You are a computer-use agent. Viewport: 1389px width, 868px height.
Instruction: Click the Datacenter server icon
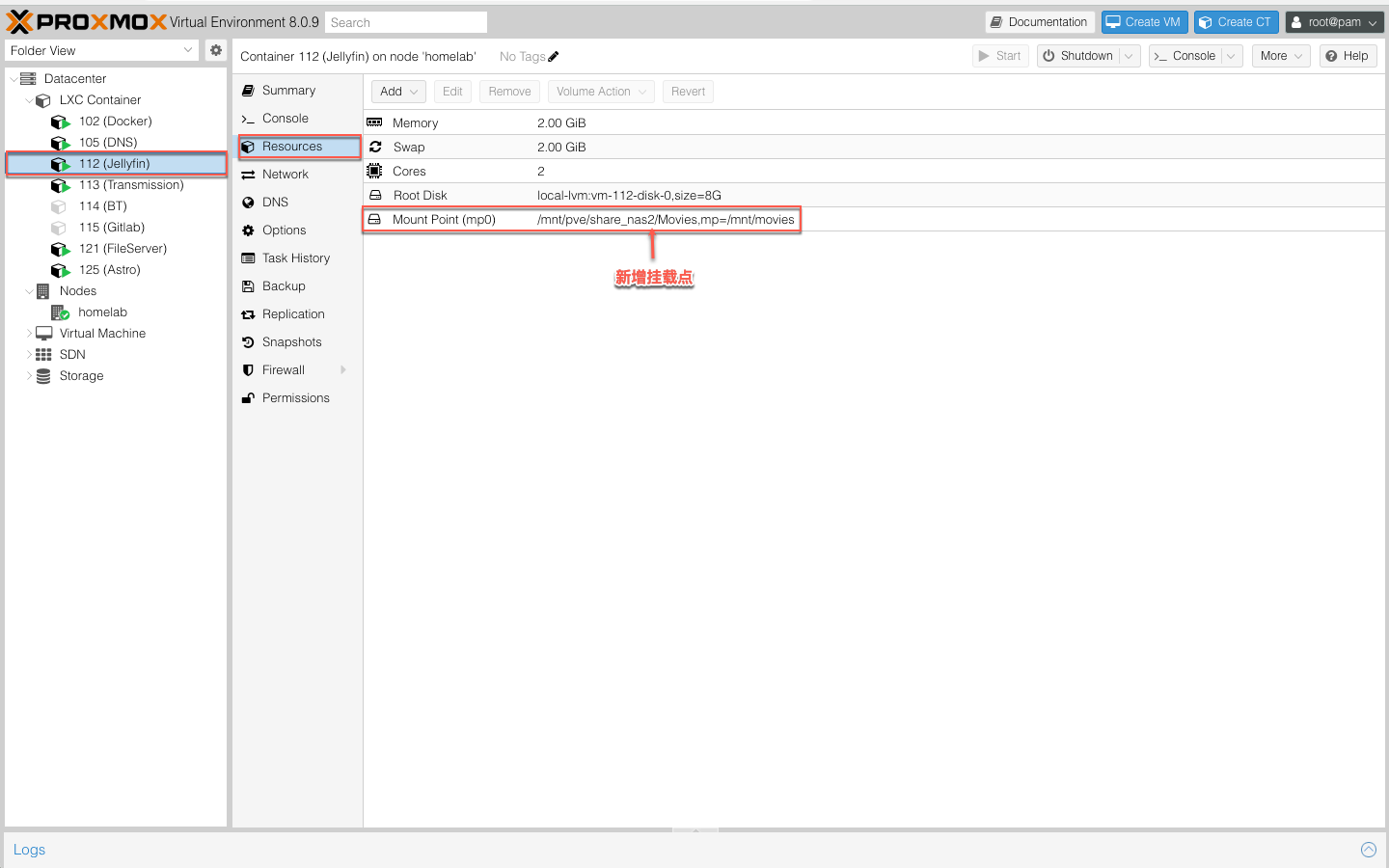tap(28, 79)
